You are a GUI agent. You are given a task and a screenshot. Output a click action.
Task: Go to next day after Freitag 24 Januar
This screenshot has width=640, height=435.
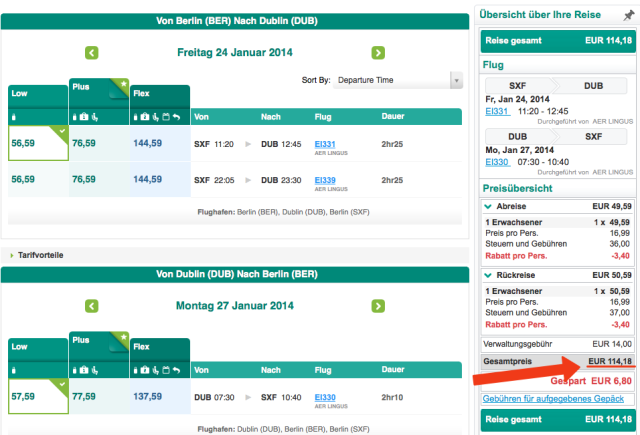pyautogui.click(x=378, y=53)
